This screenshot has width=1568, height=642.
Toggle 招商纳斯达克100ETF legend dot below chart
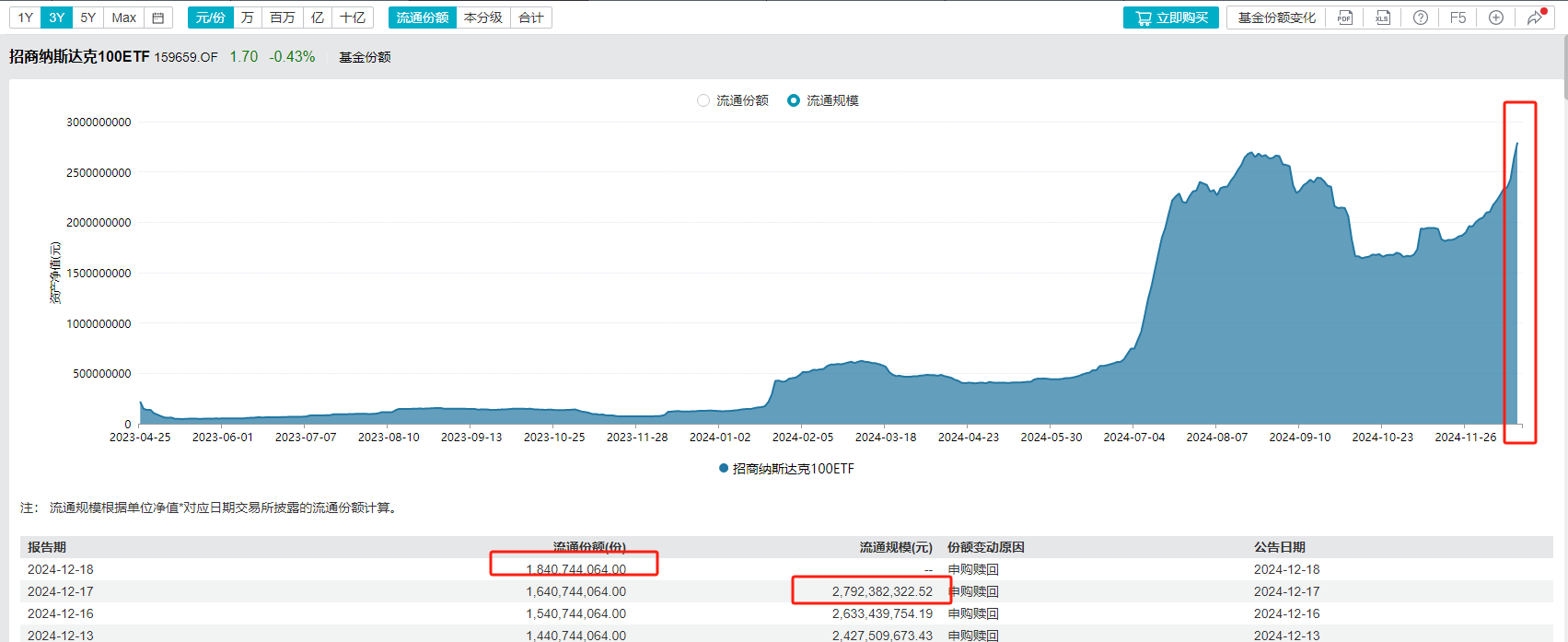pyautogui.click(x=724, y=469)
